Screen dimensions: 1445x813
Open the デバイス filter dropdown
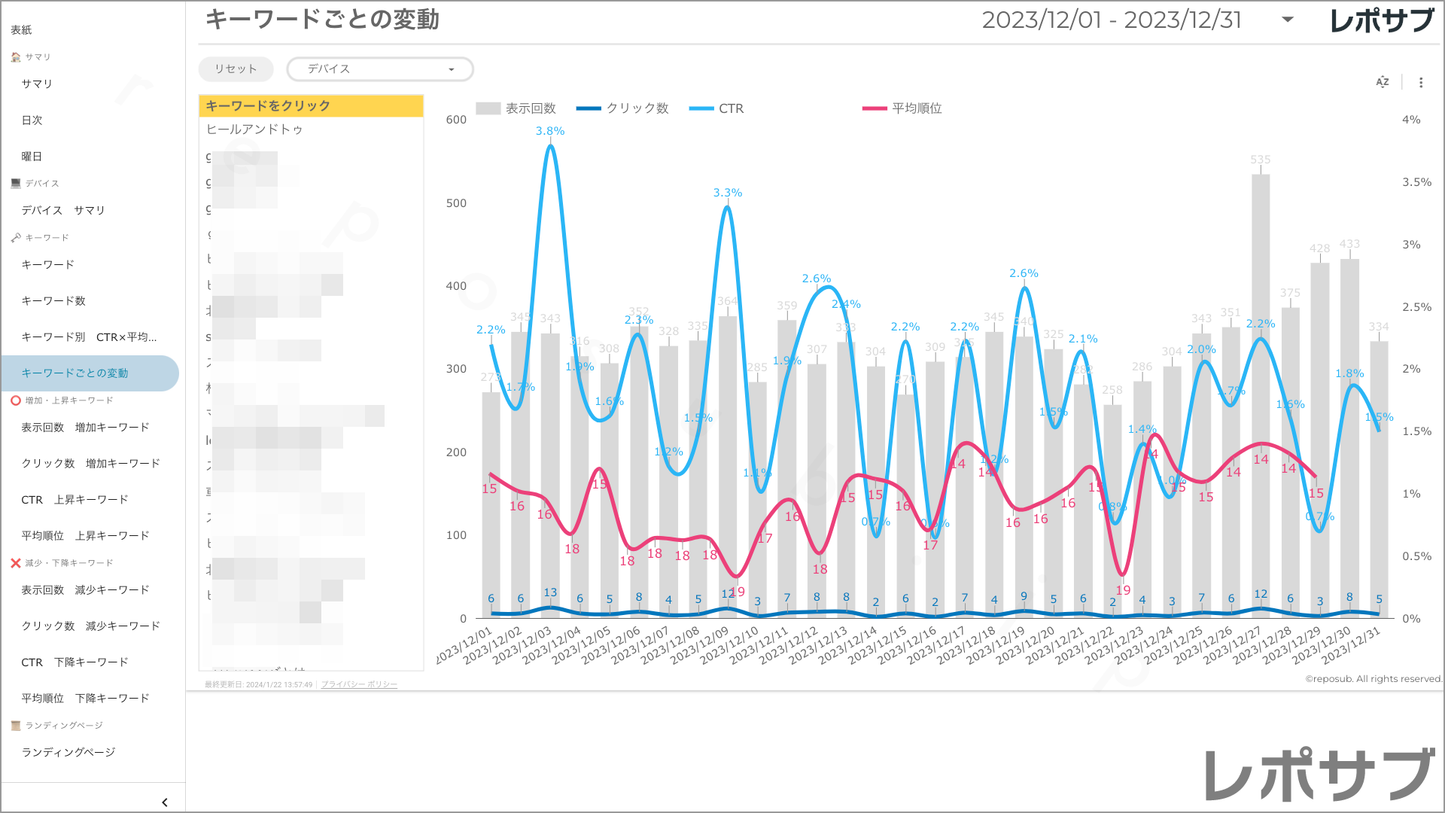[380, 69]
